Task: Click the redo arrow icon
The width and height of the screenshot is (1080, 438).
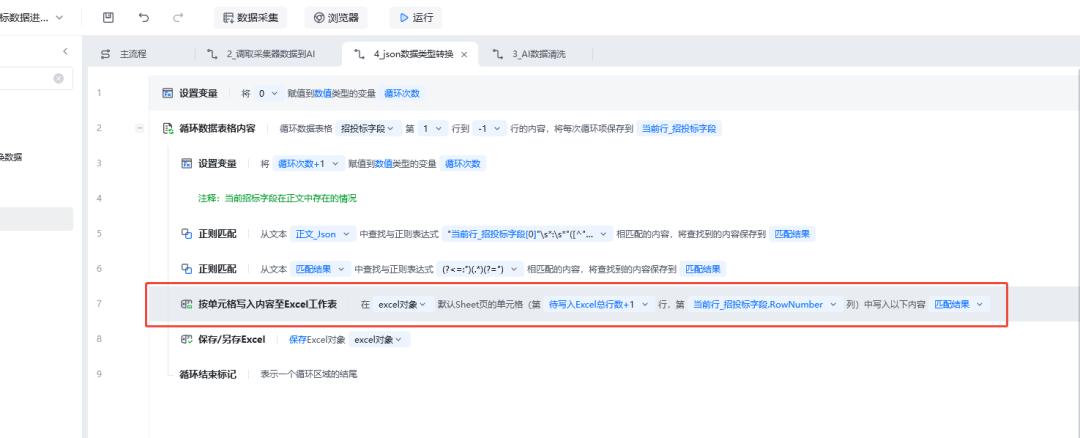Action: tap(178, 18)
